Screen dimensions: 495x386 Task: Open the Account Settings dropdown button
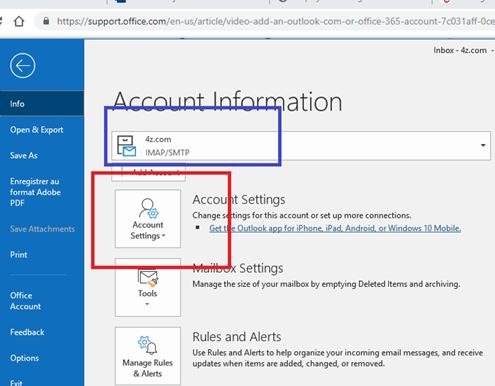[x=148, y=219]
